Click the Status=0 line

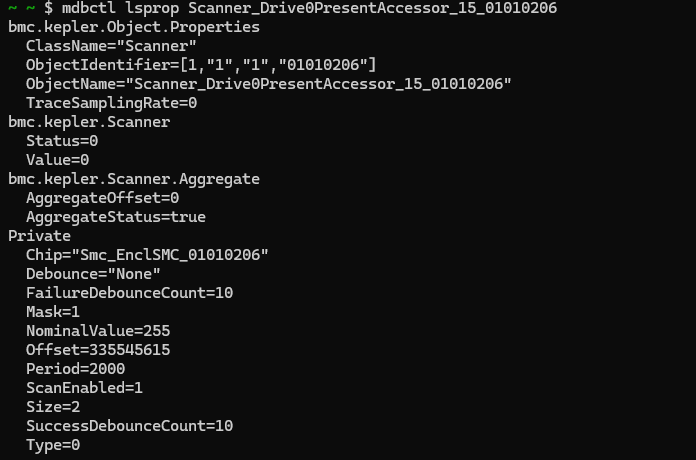coord(62,141)
